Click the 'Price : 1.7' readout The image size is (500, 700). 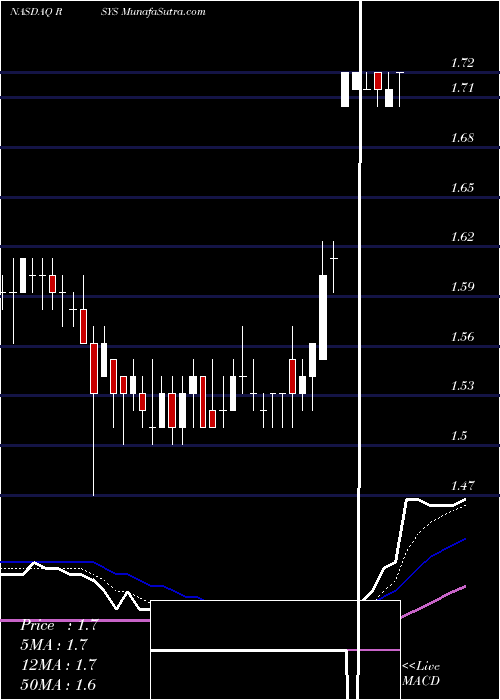(x=58, y=625)
